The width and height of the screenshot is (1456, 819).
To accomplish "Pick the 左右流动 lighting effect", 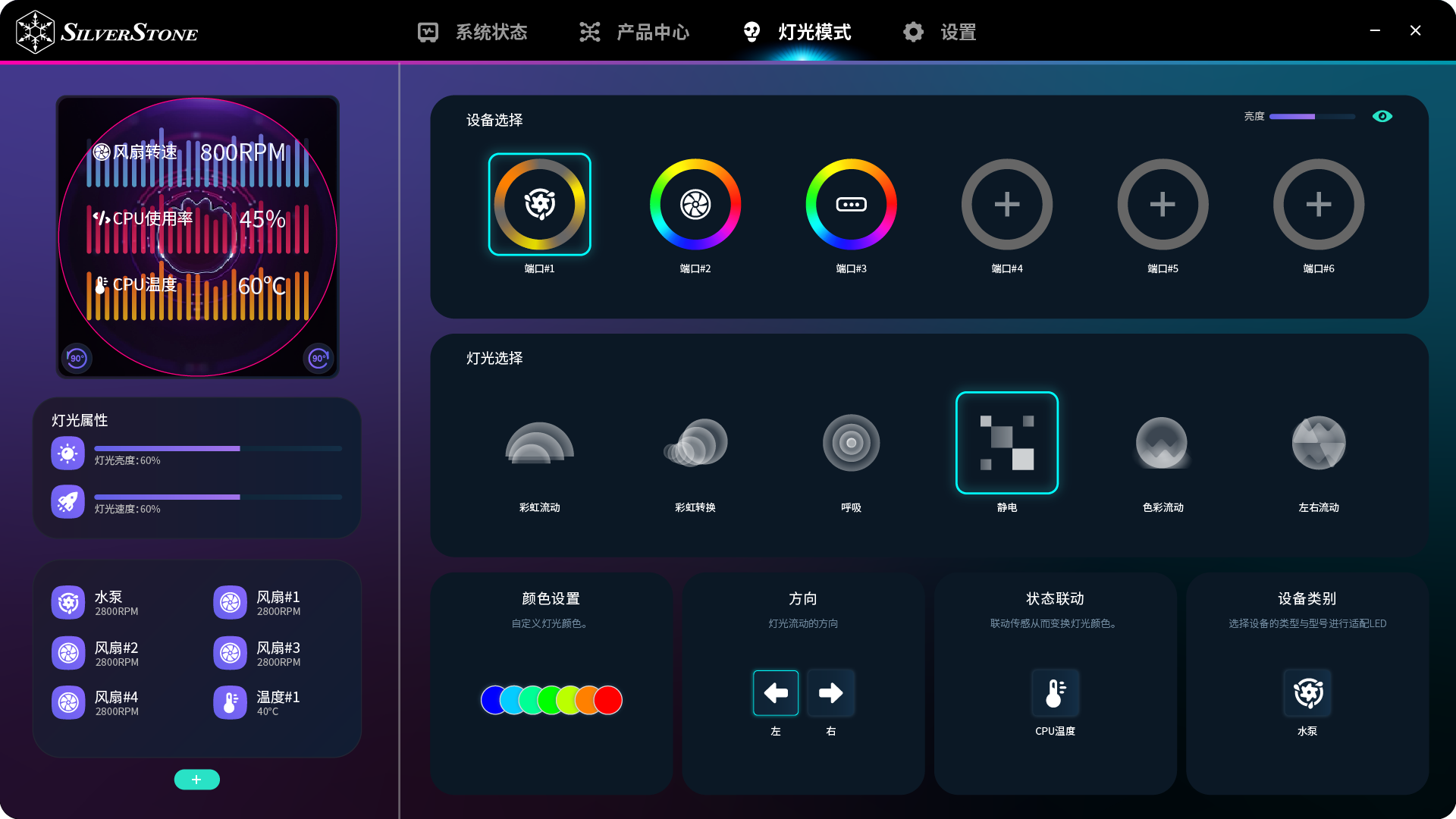I will (1318, 443).
